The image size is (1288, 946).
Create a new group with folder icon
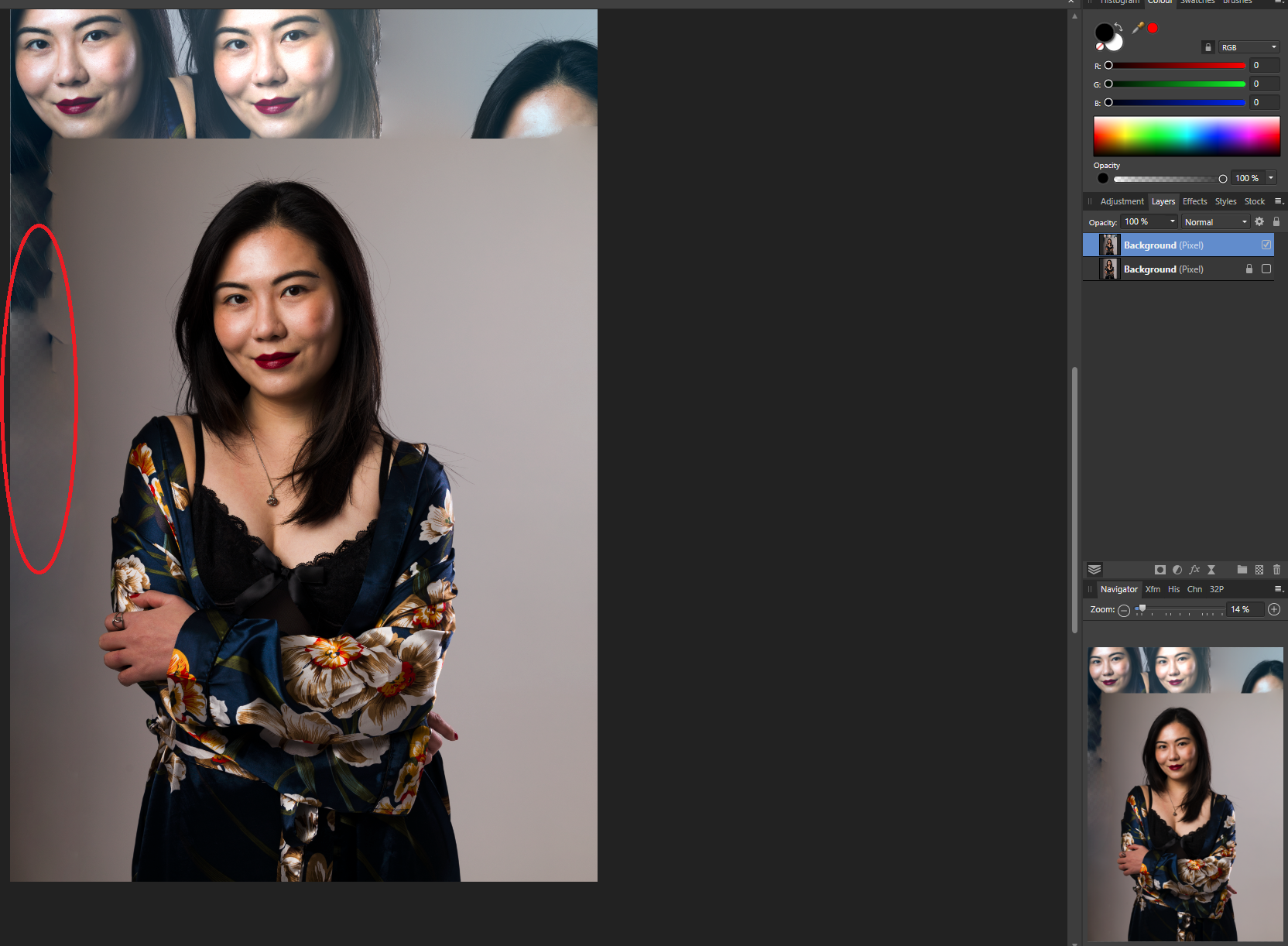pyautogui.click(x=1242, y=570)
